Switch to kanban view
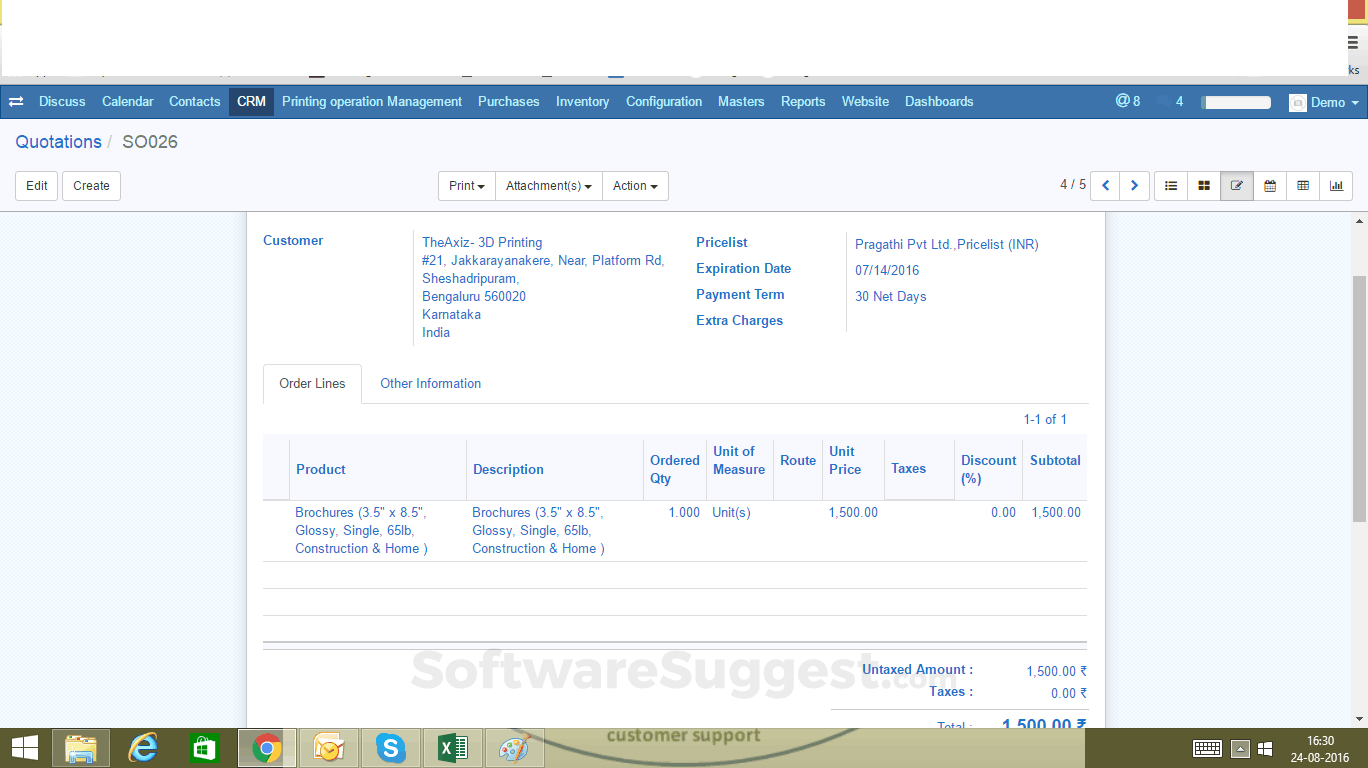Image resolution: width=1368 pixels, height=768 pixels. click(1204, 186)
